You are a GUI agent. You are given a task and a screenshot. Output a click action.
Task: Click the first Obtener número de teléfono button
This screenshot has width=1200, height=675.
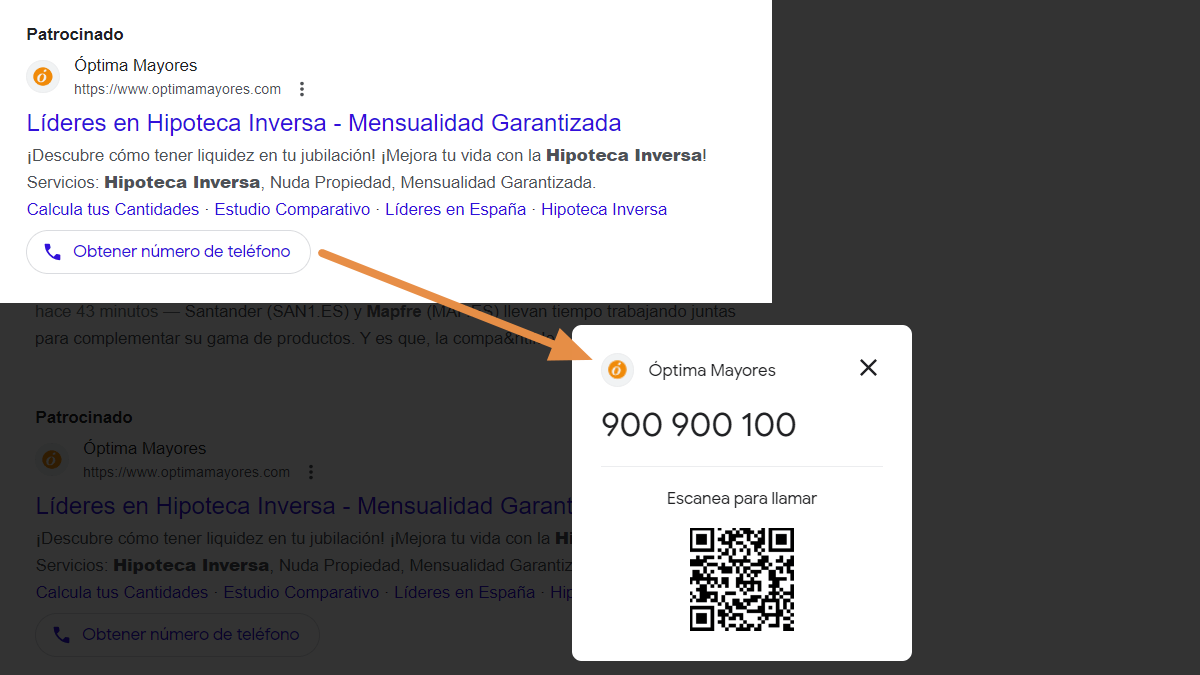(168, 251)
